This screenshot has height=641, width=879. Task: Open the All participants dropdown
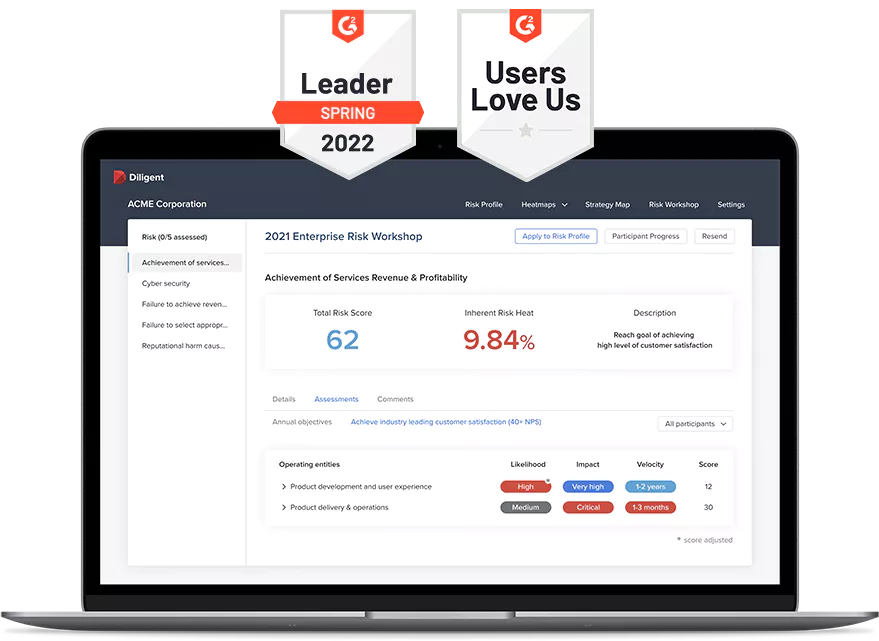(x=695, y=424)
